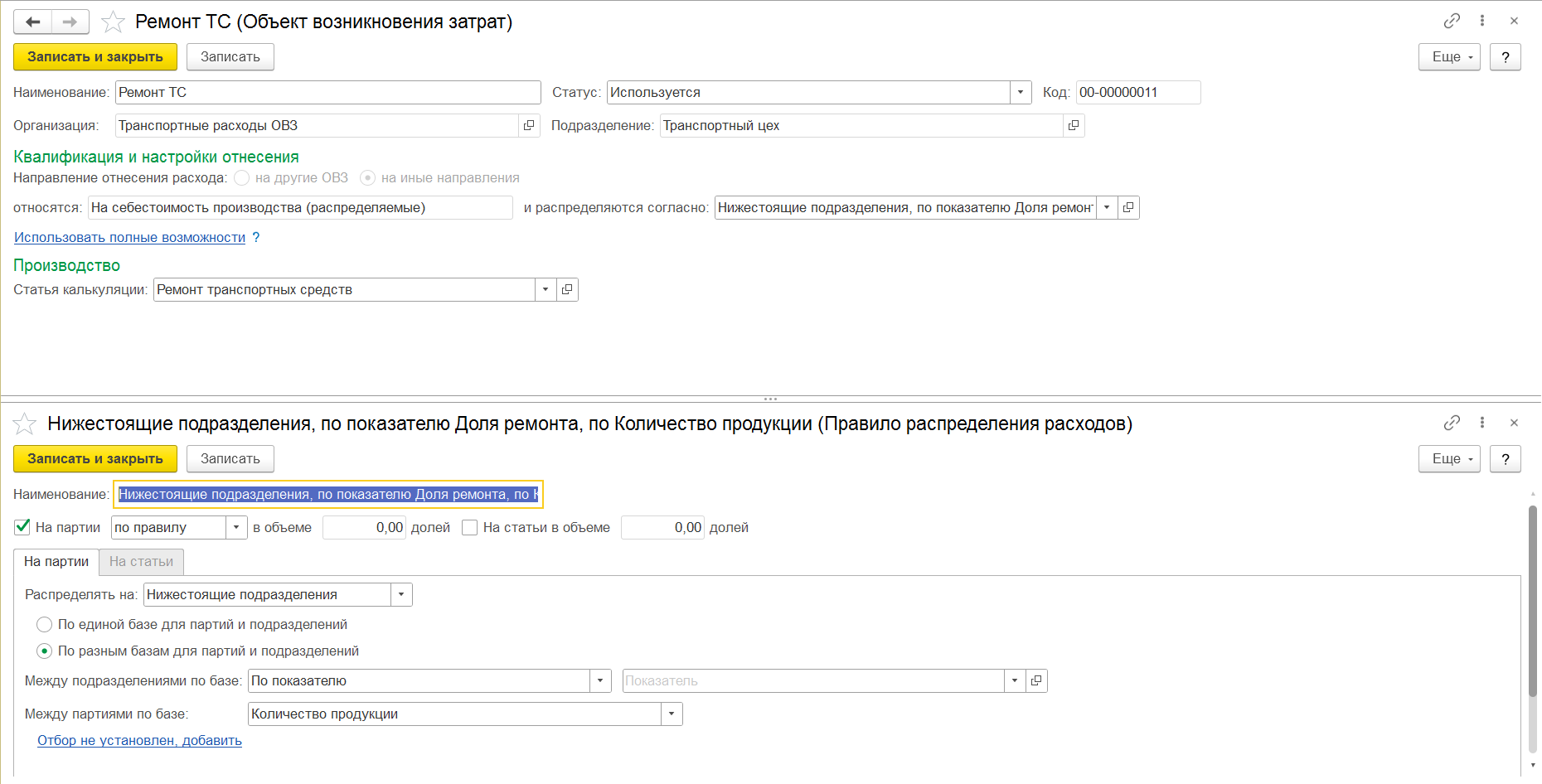Screen dimensions: 1542x784
Task: Expand Между партиями по базе dropdown
Action: (x=672, y=714)
